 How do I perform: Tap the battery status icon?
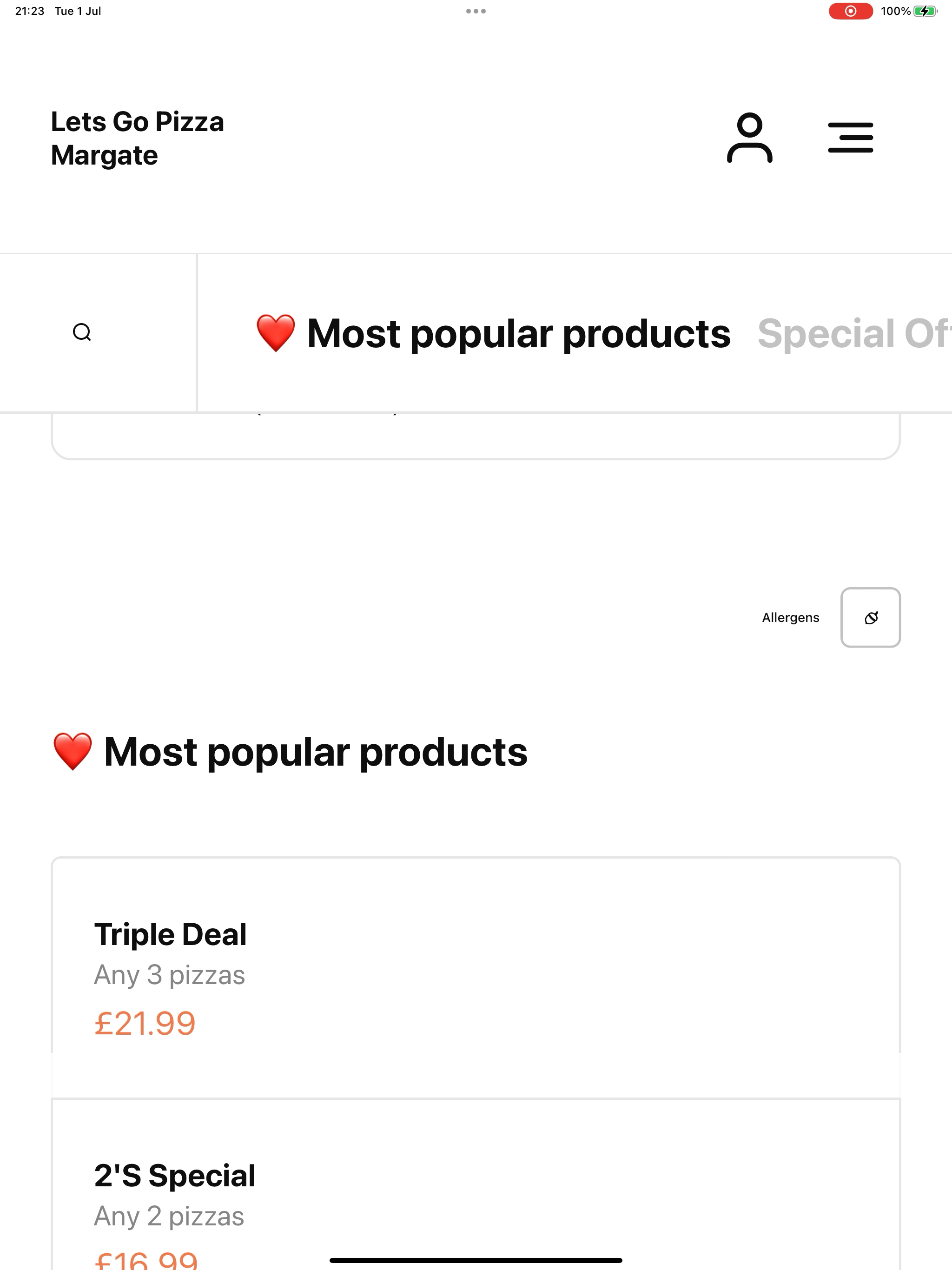(x=925, y=11)
